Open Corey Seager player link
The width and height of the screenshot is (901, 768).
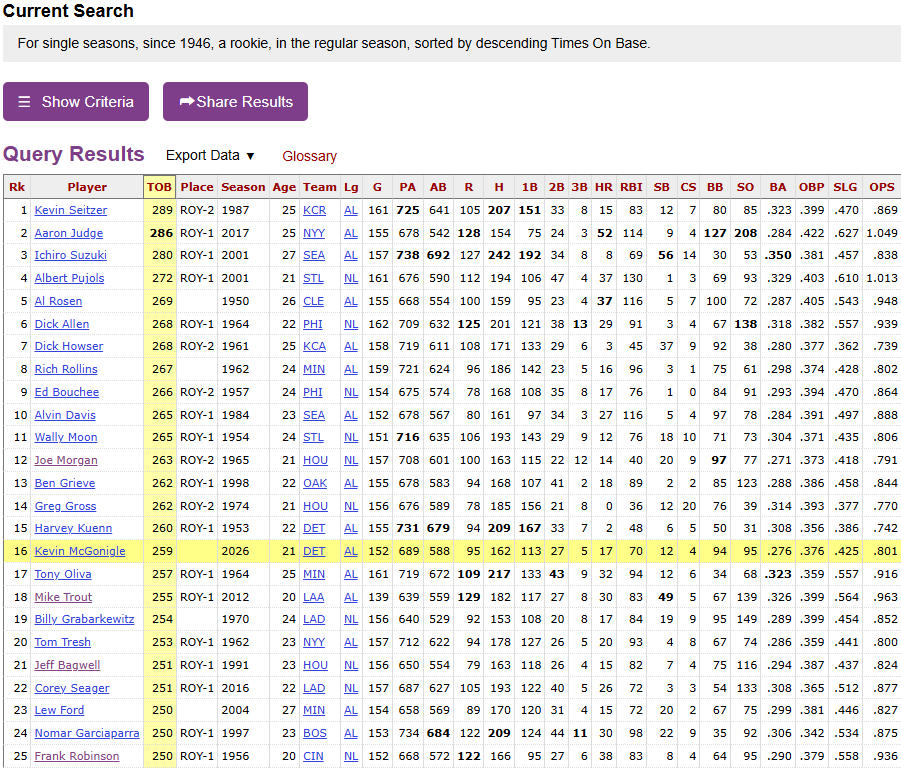pos(72,688)
